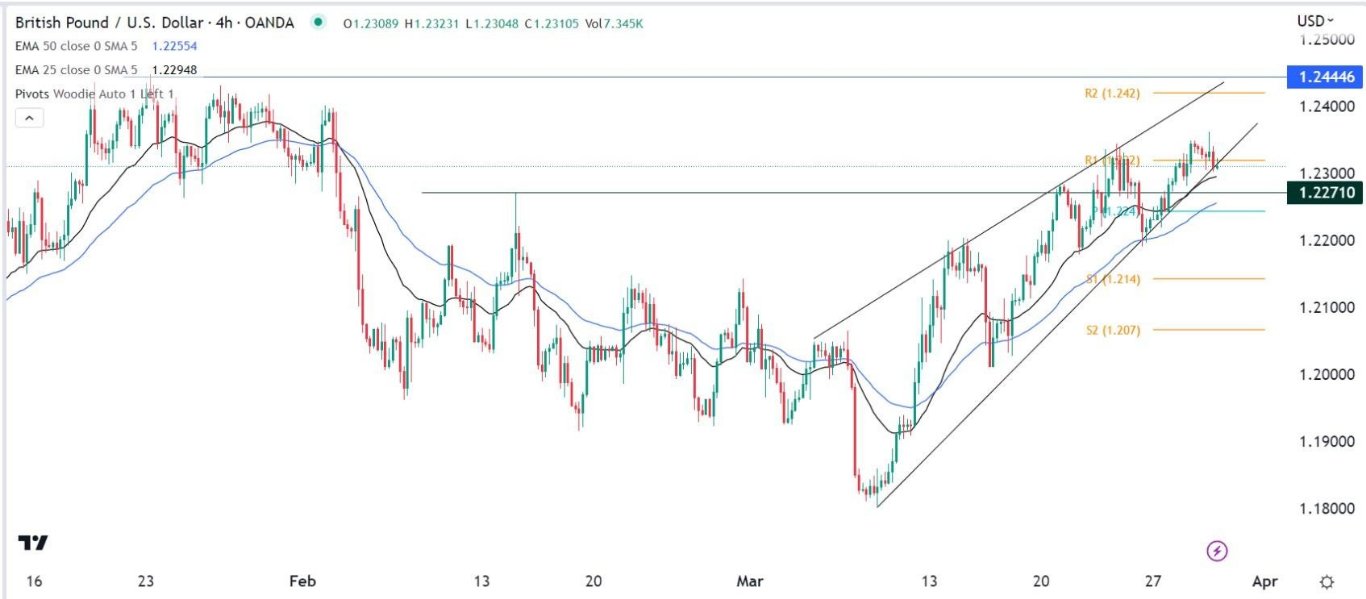Click the Feb date on time axis
The width and height of the screenshot is (1366, 599).
(x=301, y=582)
